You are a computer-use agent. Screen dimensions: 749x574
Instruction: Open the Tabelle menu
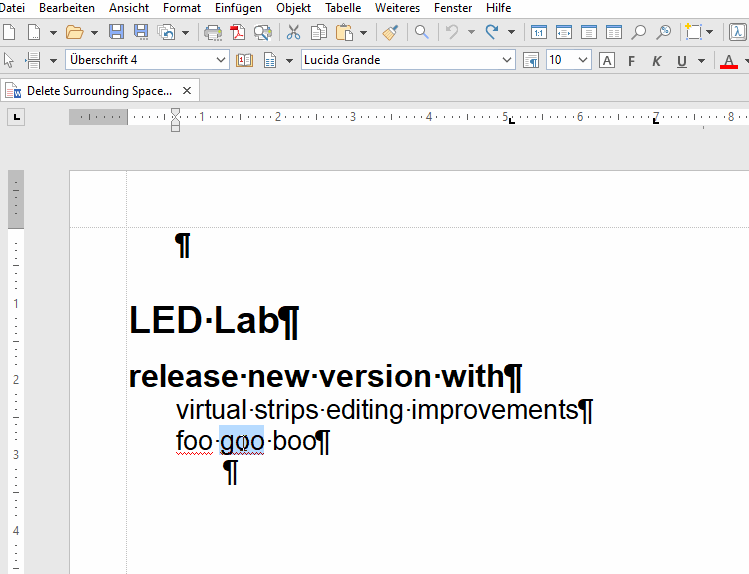[x=343, y=8]
